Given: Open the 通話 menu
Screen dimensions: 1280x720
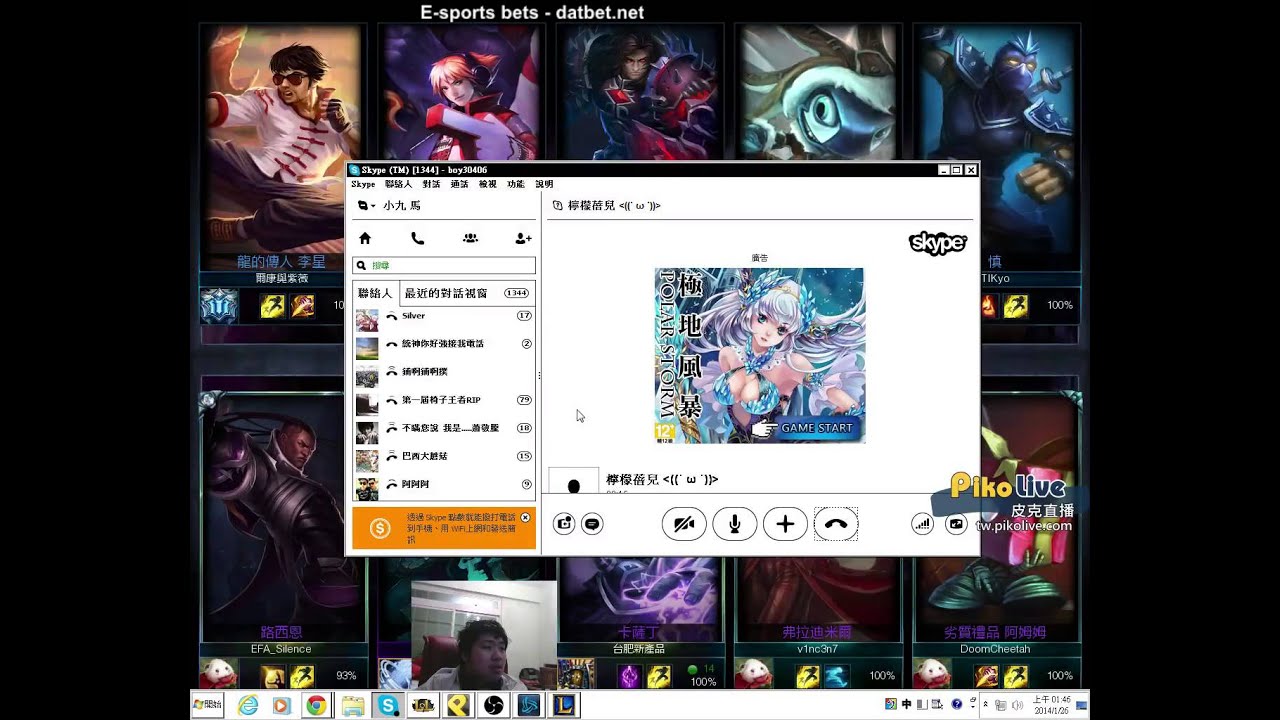Looking at the screenshot, I should click(x=459, y=184).
